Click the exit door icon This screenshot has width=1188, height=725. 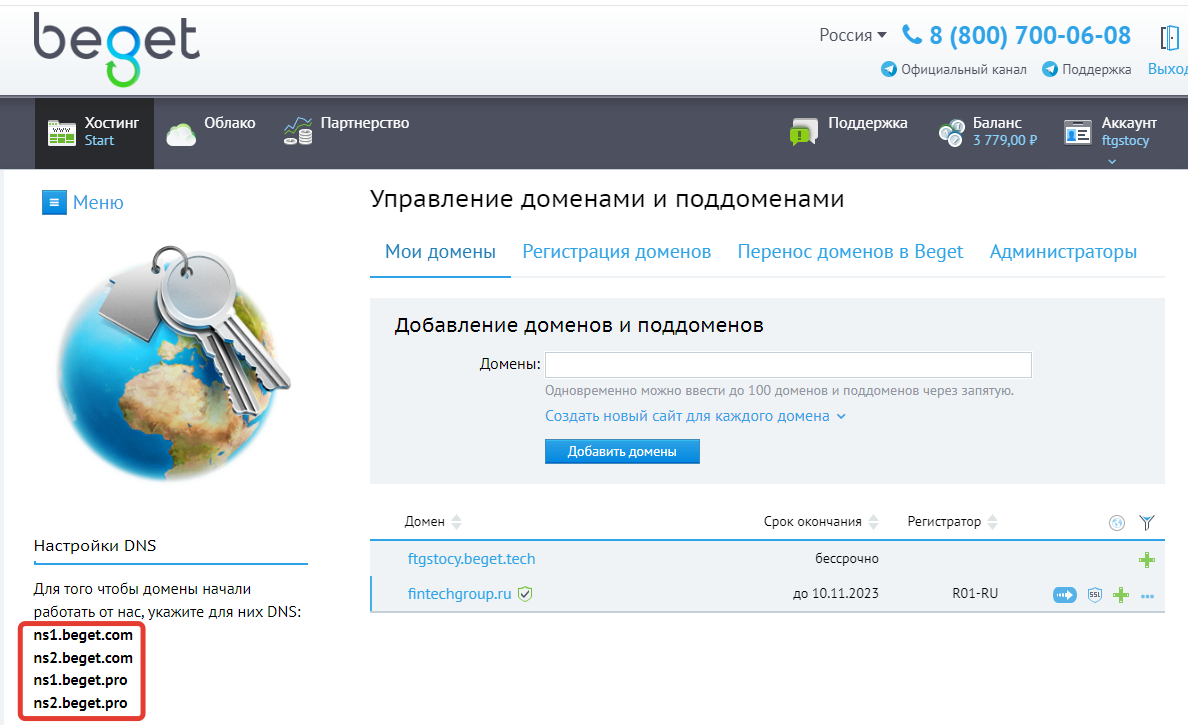point(1169,37)
